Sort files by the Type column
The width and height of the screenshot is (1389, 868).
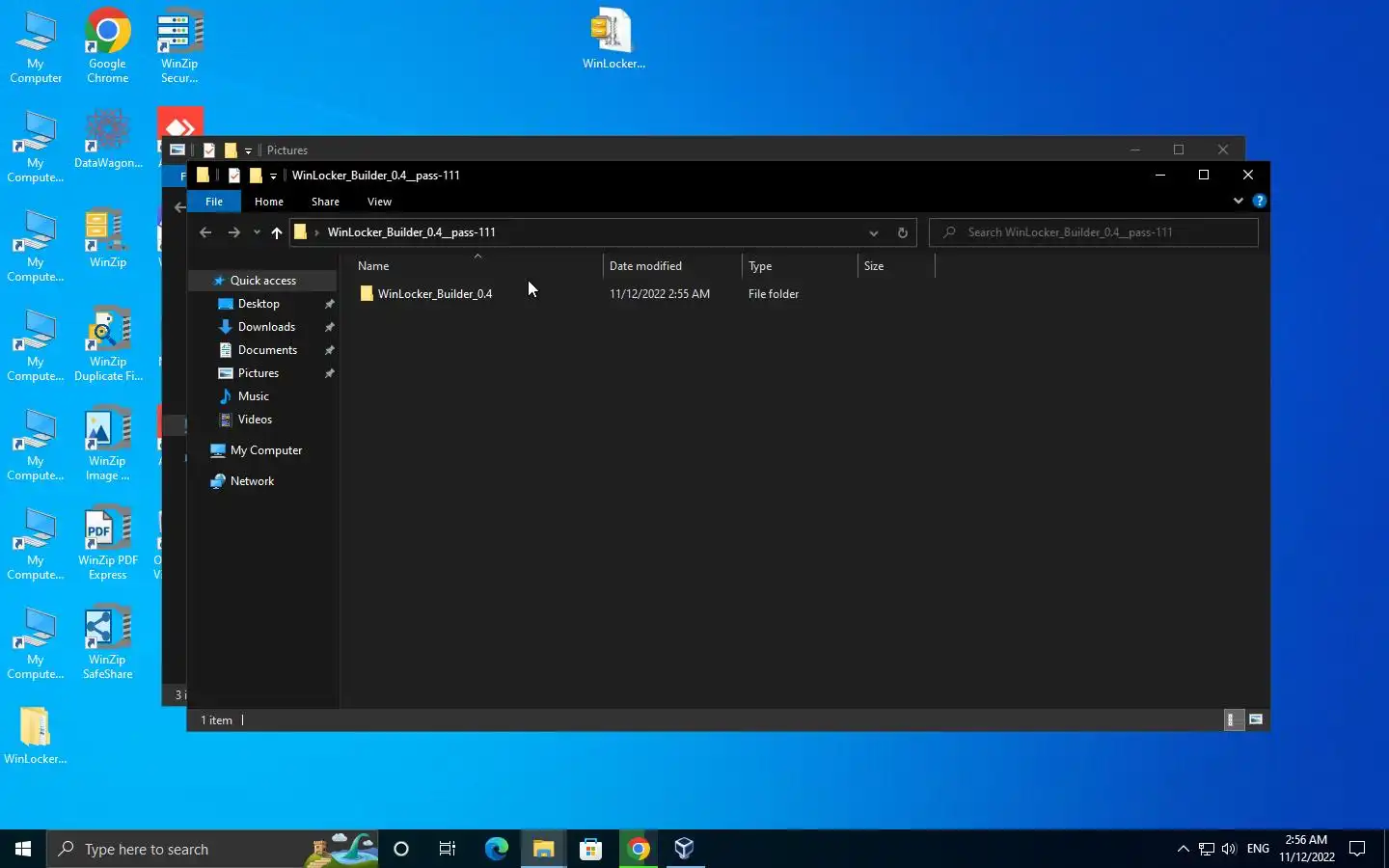(x=800, y=266)
